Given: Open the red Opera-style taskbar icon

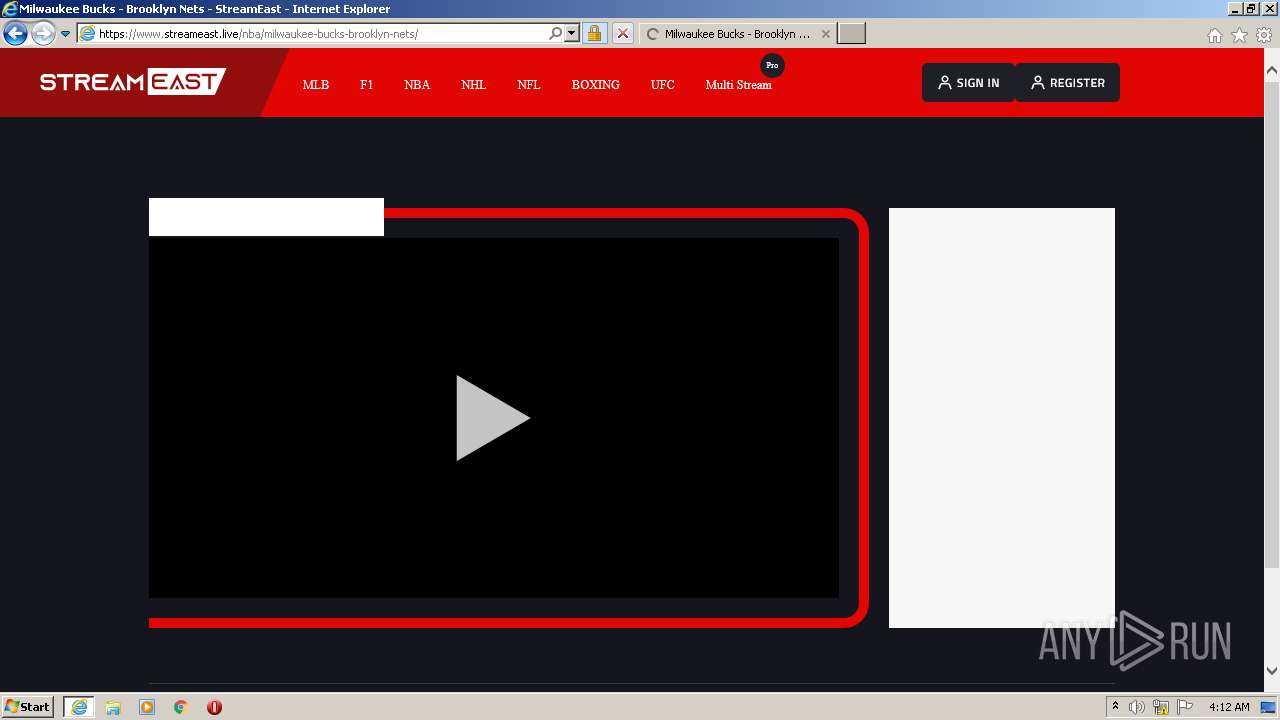Looking at the screenshot, I should click(214, 707).
